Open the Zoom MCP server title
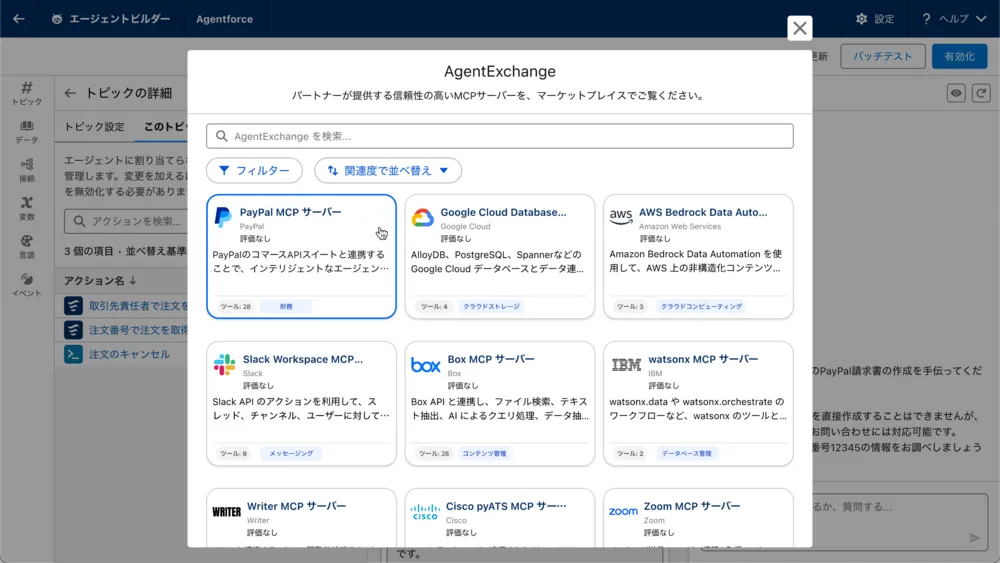 point(692,506)
